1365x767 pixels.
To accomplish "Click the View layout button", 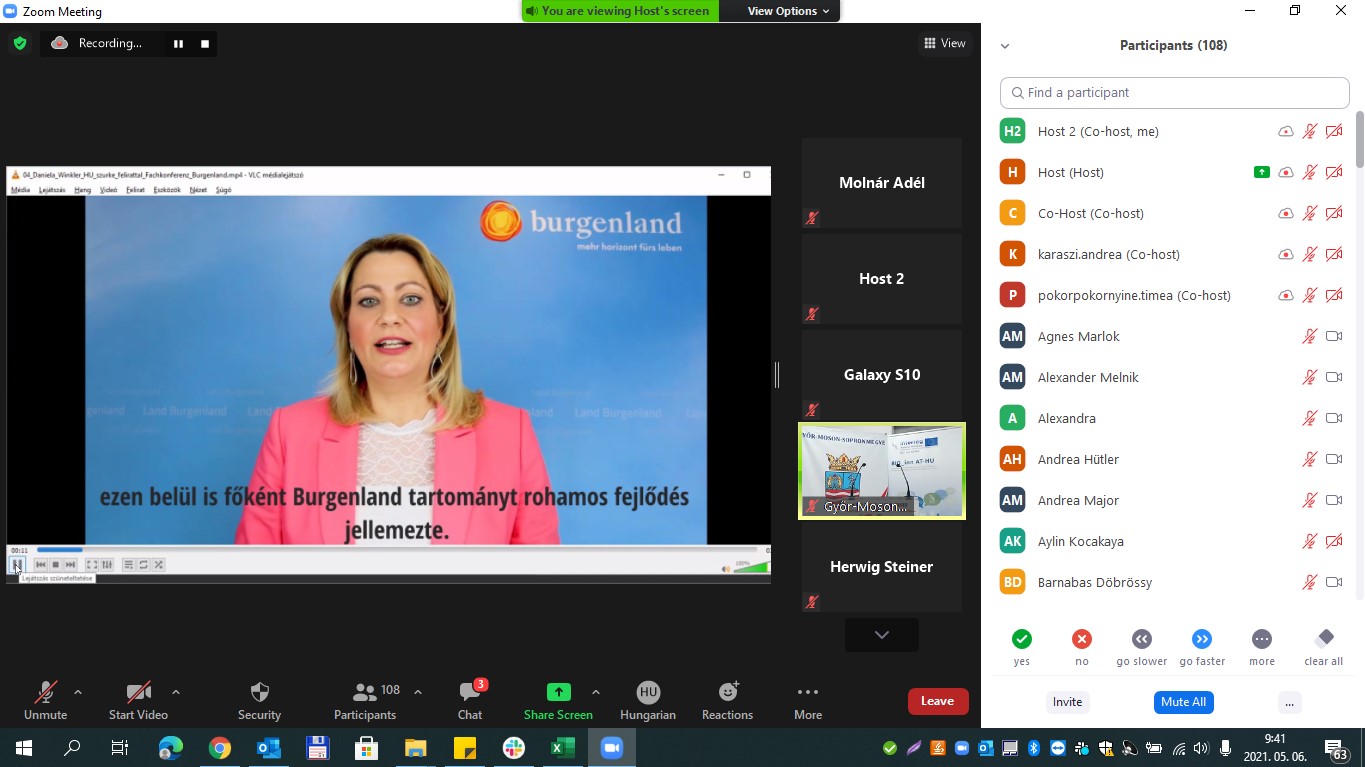I will point(945,43).
